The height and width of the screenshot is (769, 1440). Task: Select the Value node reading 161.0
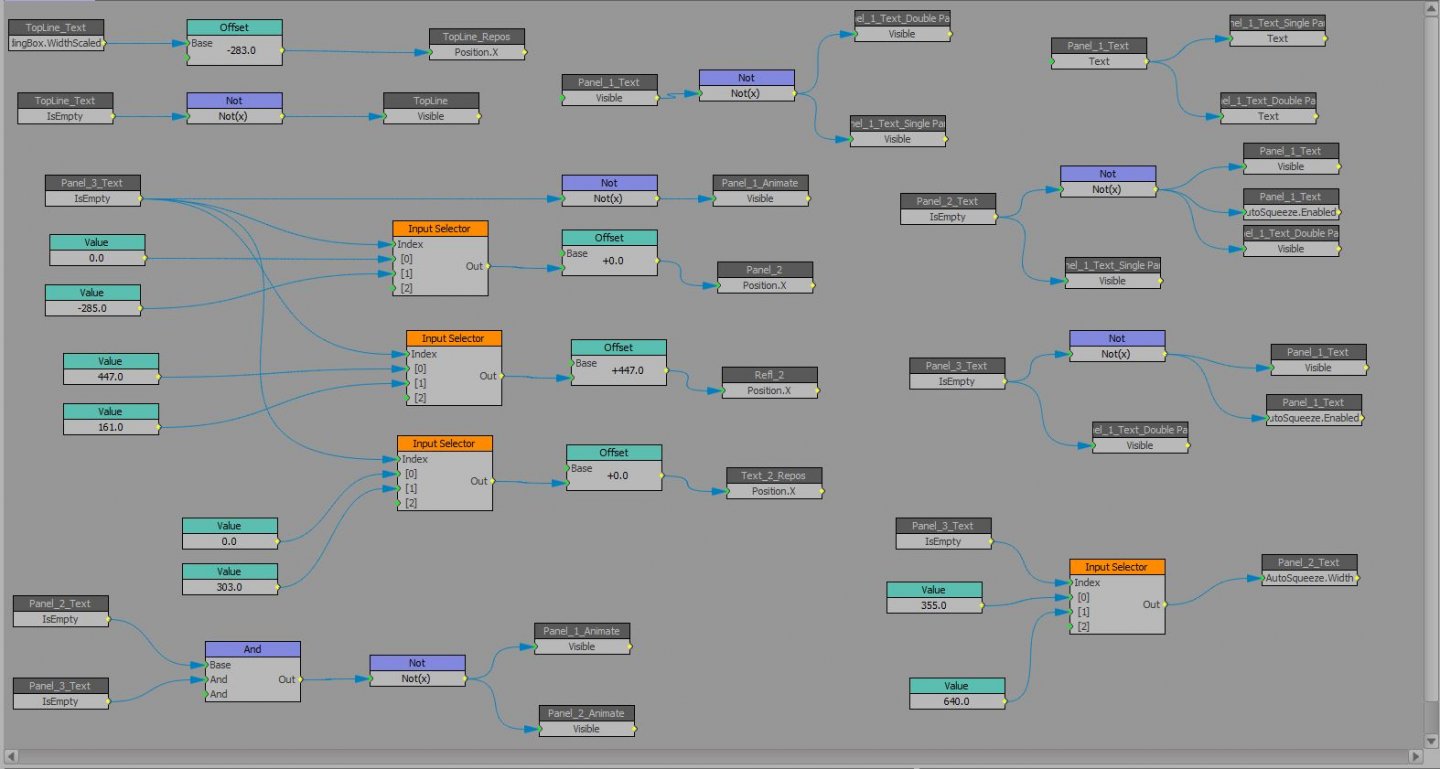110,419
